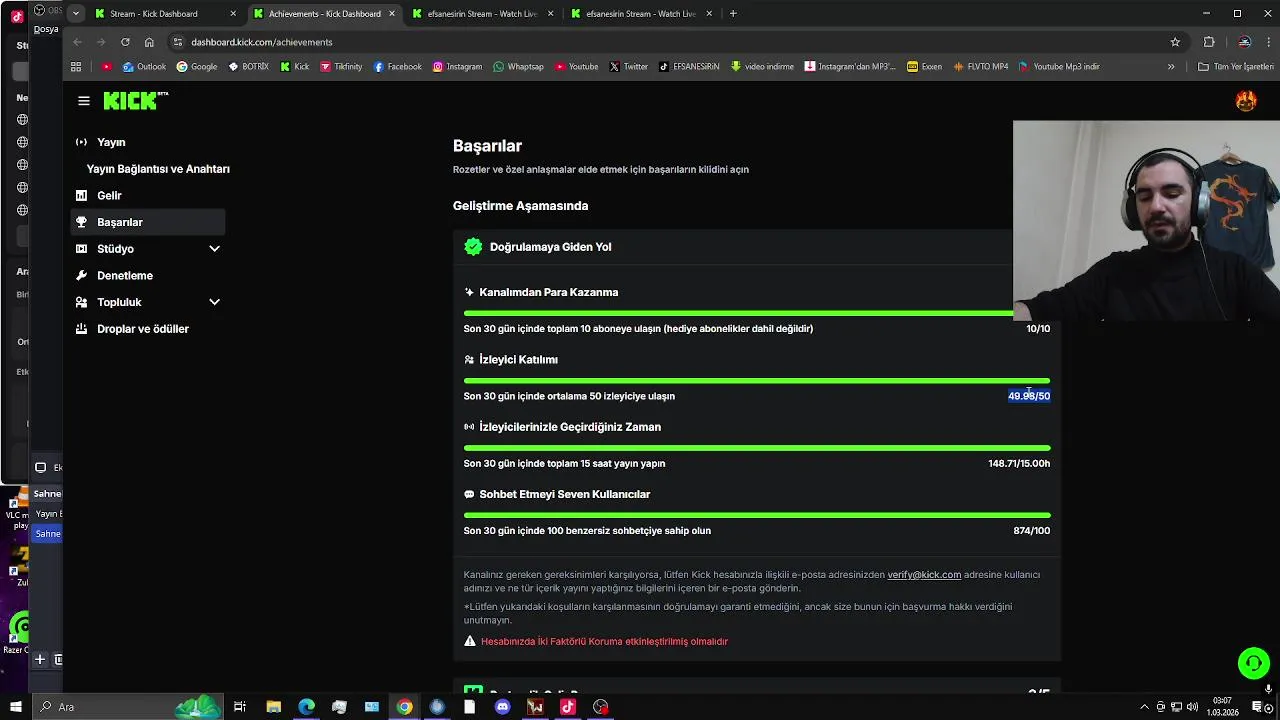1280x720 pixels.
Task: Open the Tikfinity bookmark
Action: (341, 67)
